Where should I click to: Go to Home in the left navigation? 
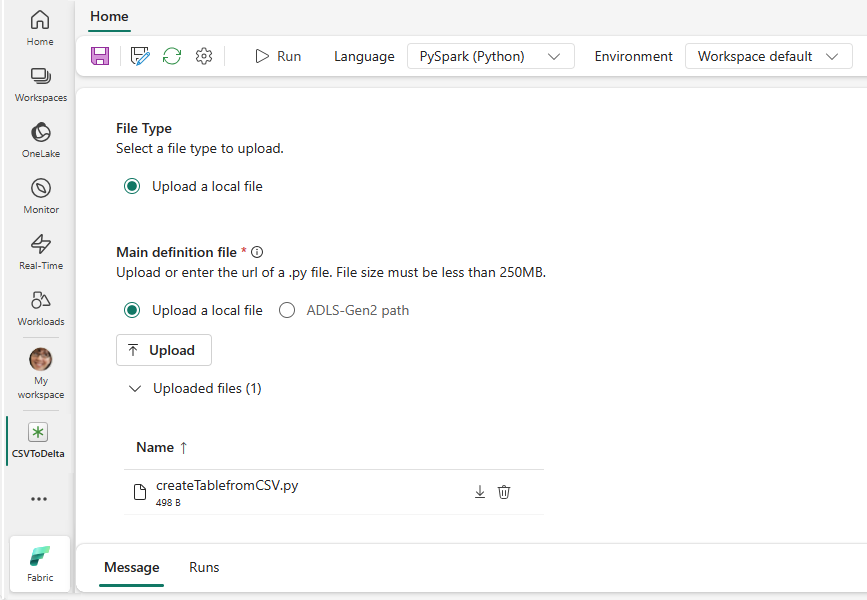point(40,28)
